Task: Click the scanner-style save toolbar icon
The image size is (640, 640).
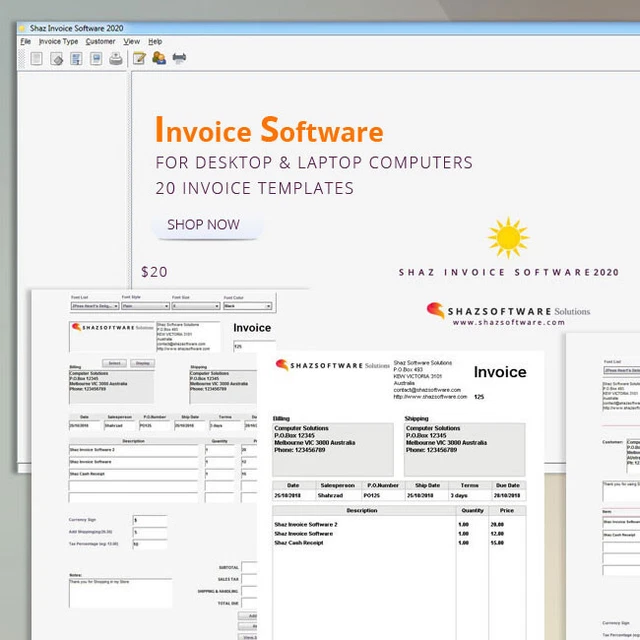Action: pos(116,58)
